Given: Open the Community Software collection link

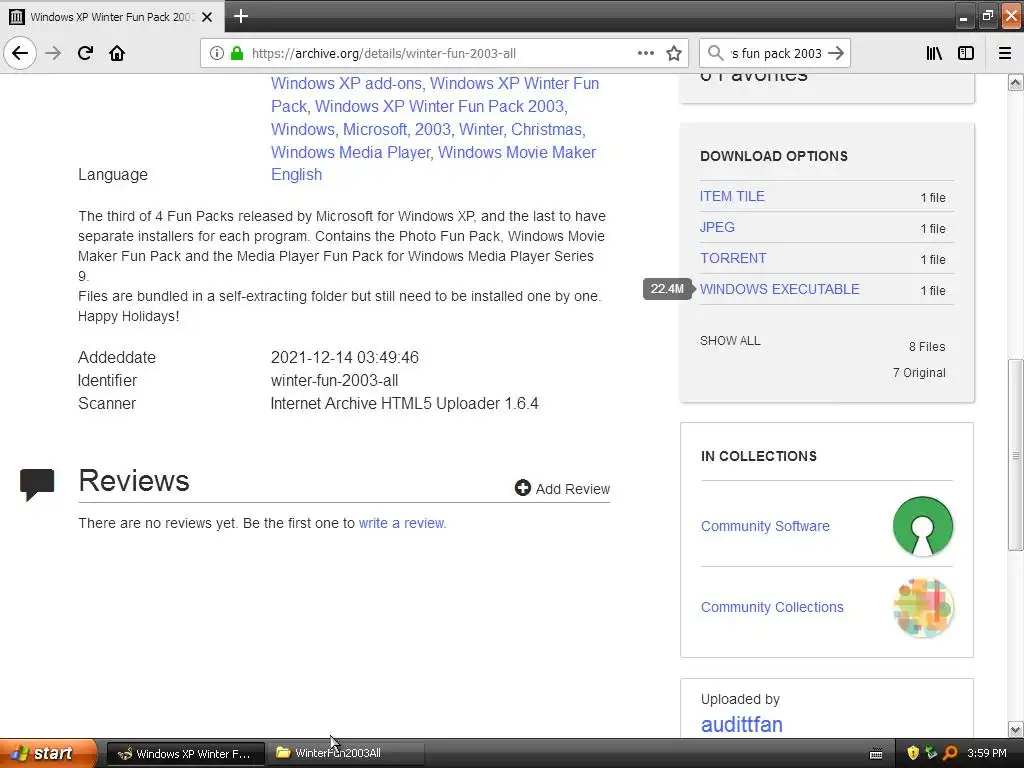Looking at the screenshot, I should tap(765, 526).
